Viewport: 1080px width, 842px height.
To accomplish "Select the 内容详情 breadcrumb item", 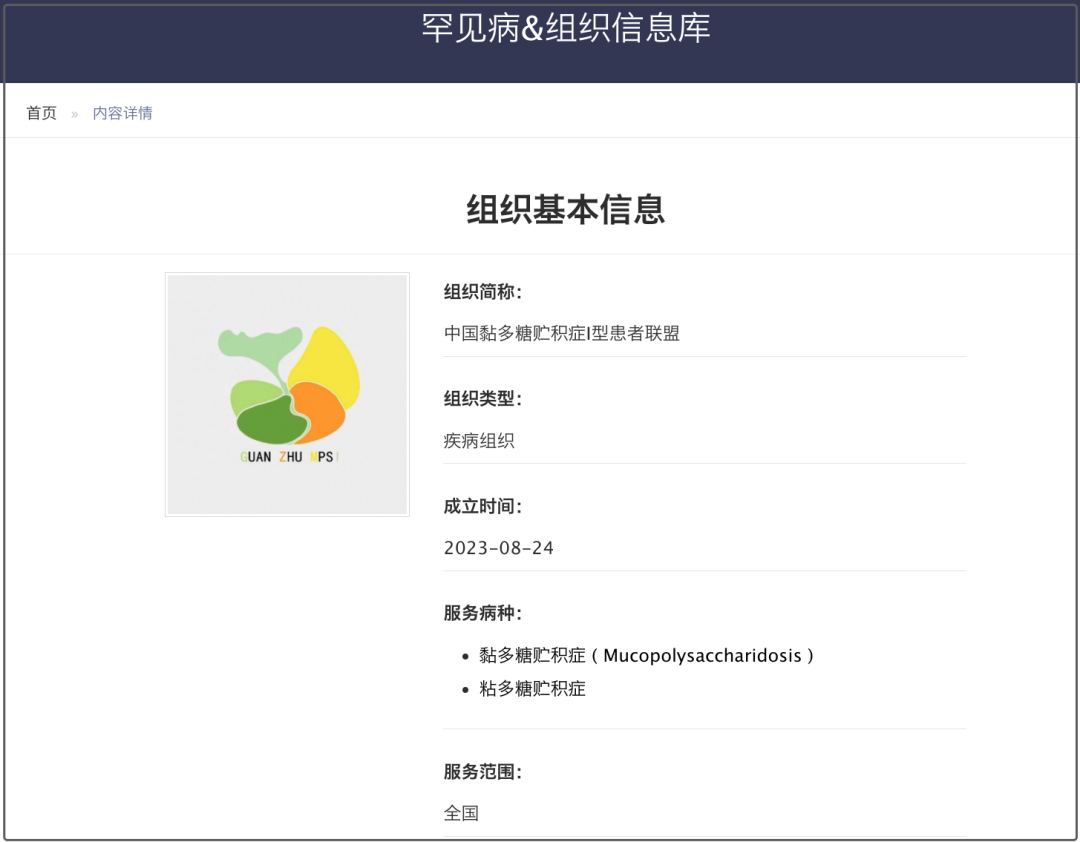I will (122, 113).
